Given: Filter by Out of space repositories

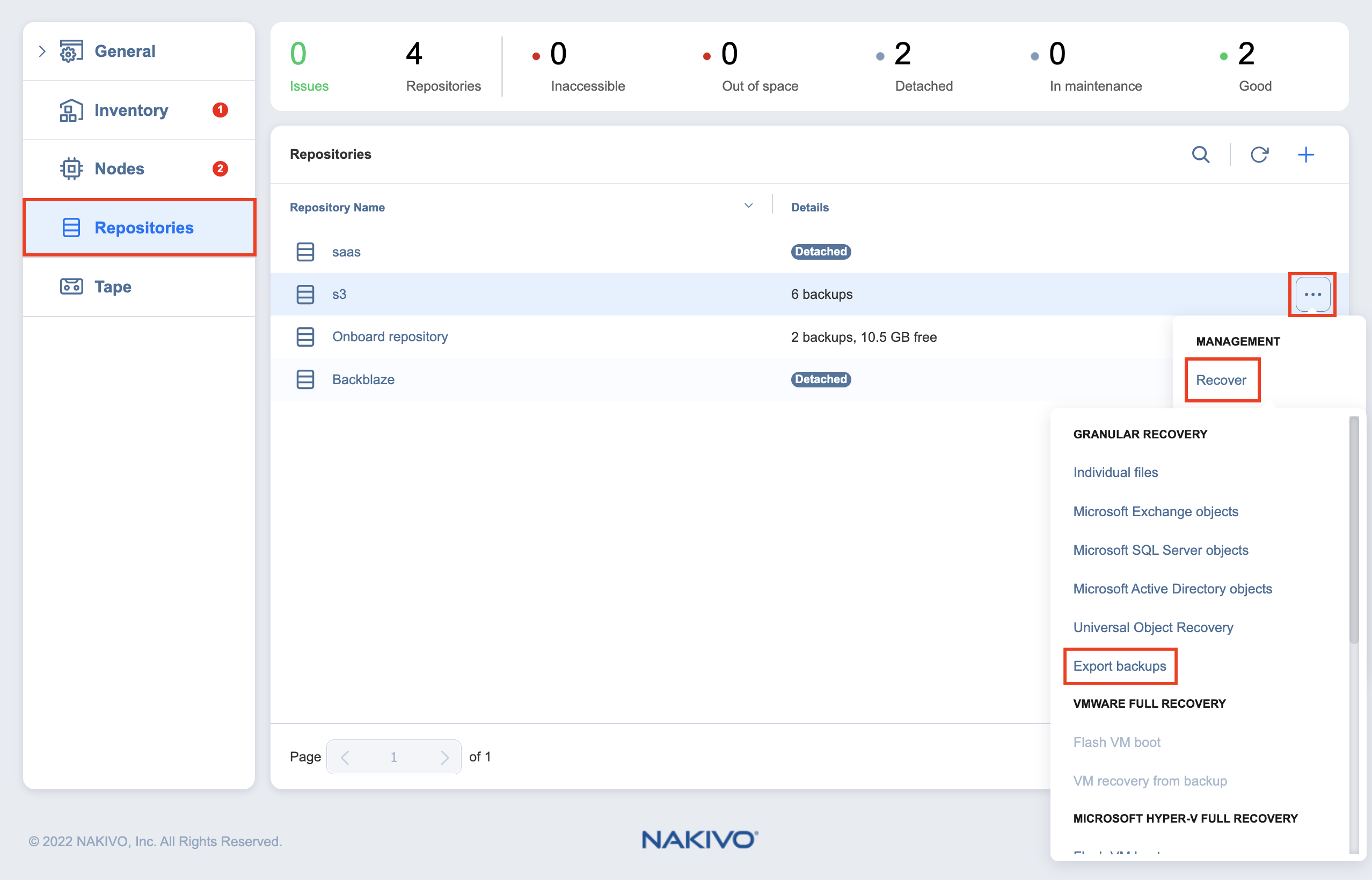Looking at the screenshot, I should point(750,67).
